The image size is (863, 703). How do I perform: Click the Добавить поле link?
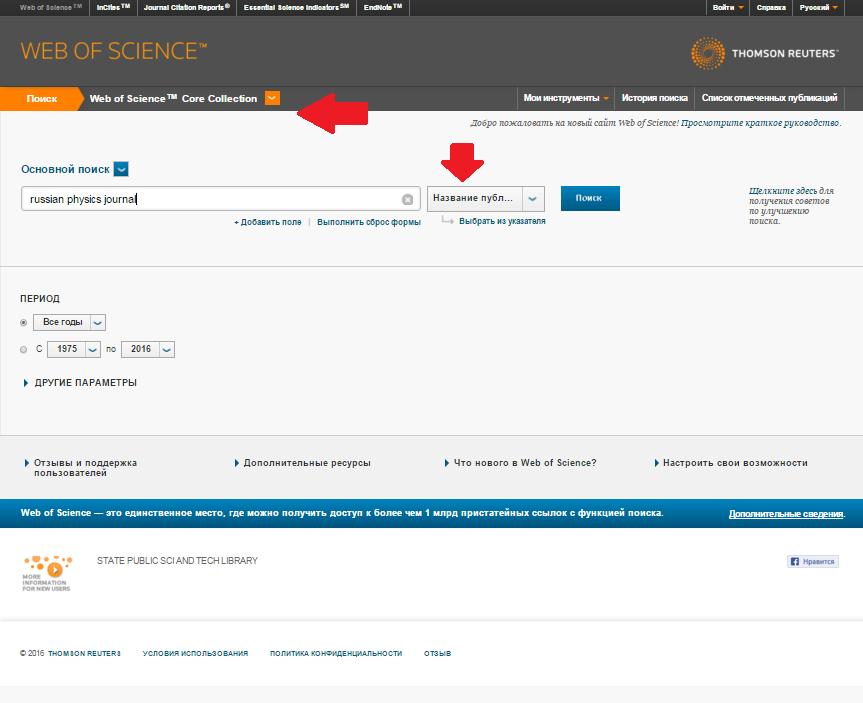[268, 222]
